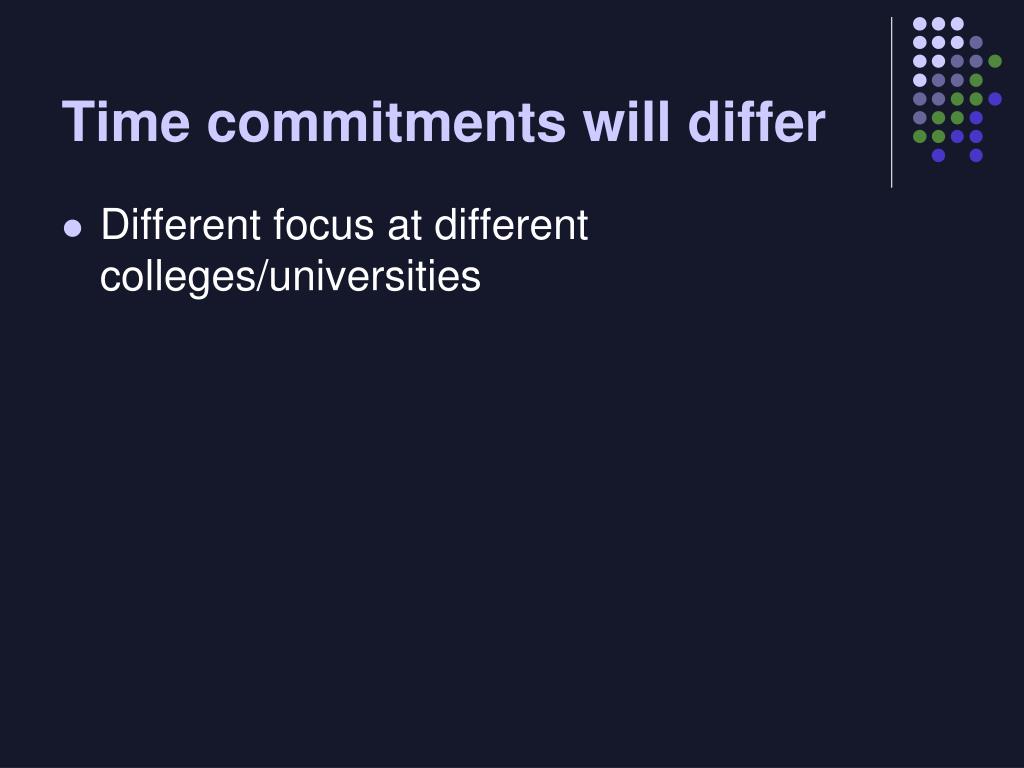
Task: Click the lowercase 'different' ending the first bullet line
Action: [x=510, y=226]
